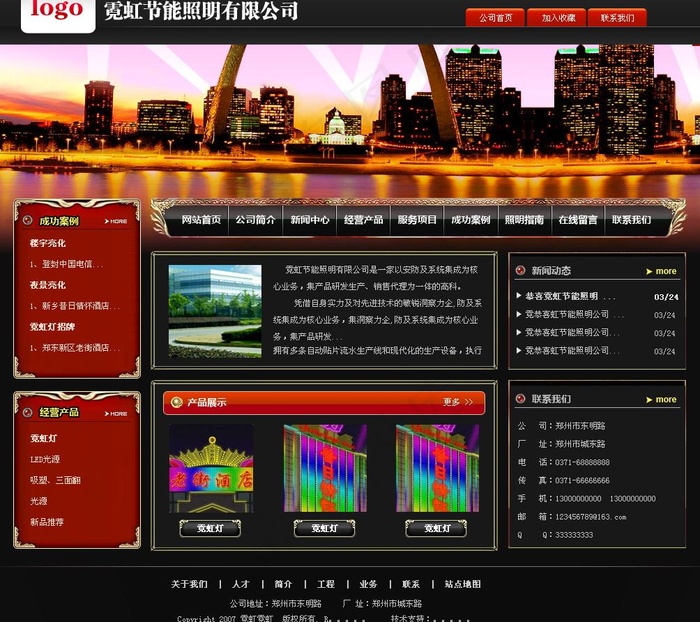Select 夜景亮化 category heading
Image resolution: width=700 pixels, height=622 pixels.
coord(48,285)
